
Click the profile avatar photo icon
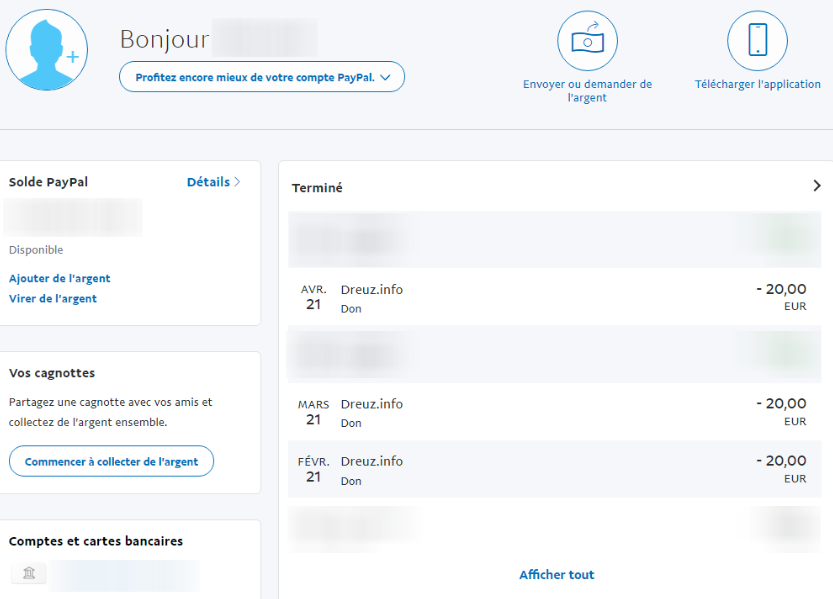click(46, 50)
